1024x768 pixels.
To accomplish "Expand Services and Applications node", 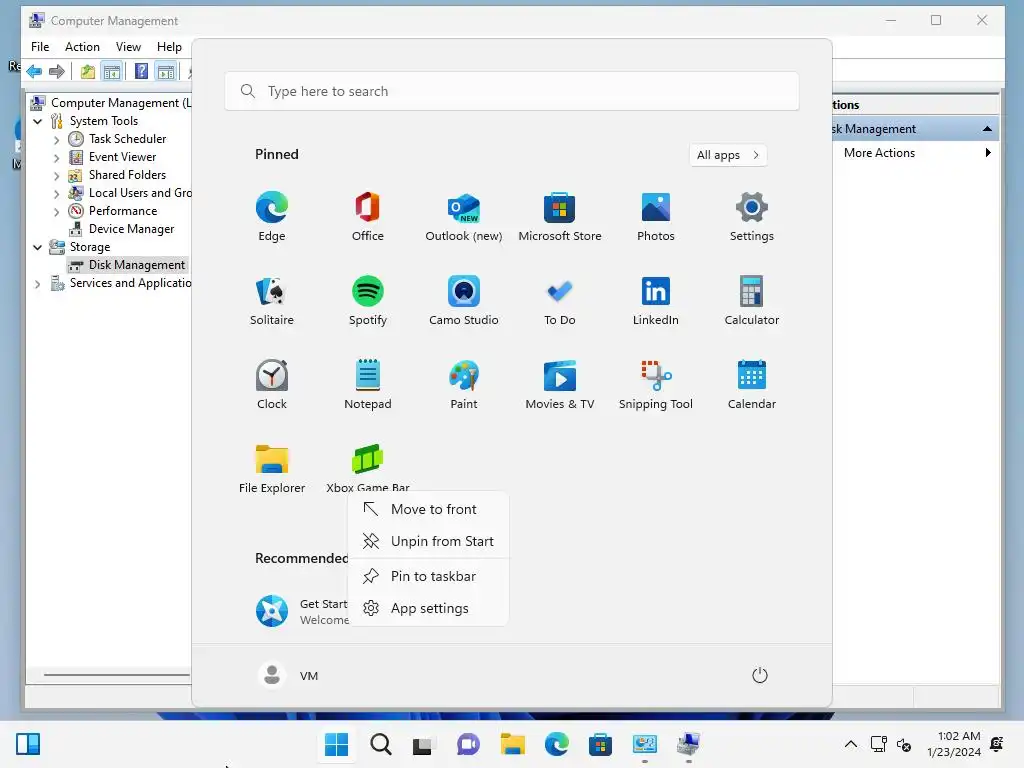I will (38, 283).
